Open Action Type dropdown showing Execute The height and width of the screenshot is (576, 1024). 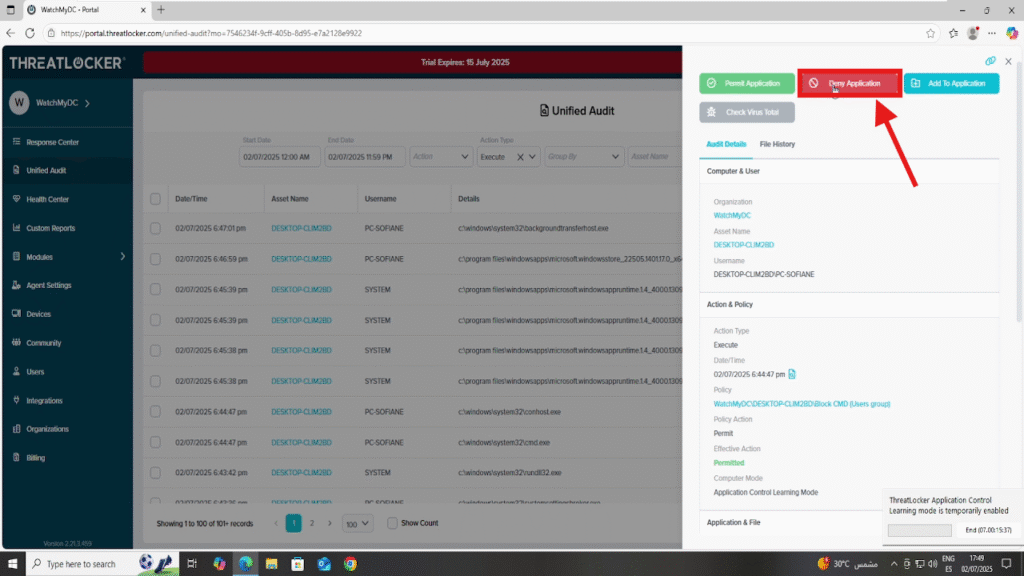(x=532, y=157)
